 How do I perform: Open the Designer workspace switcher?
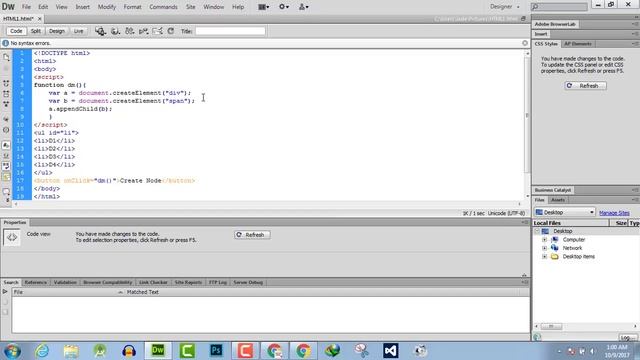(505, 7)
